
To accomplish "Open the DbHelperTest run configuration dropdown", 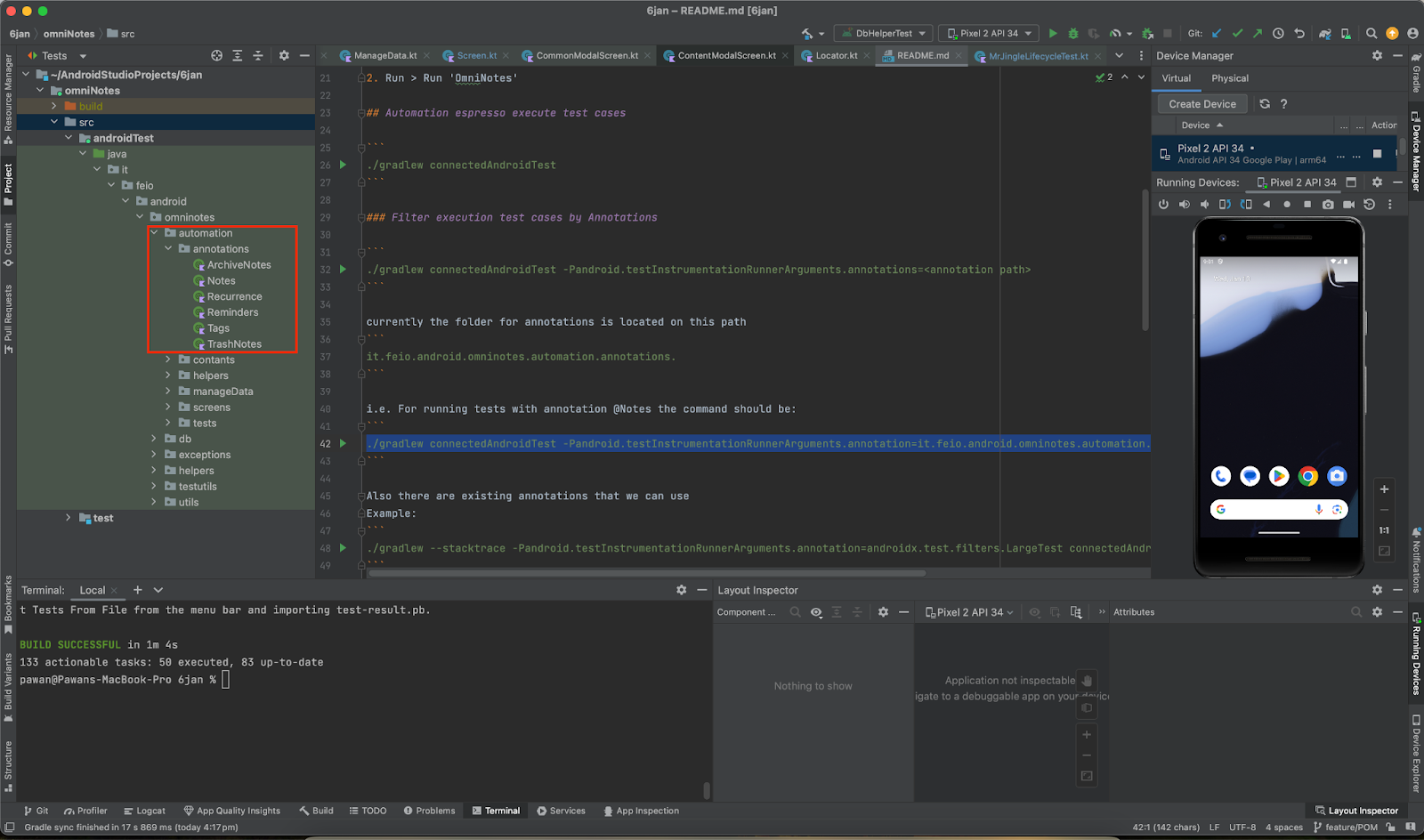I will coord(883,34).
